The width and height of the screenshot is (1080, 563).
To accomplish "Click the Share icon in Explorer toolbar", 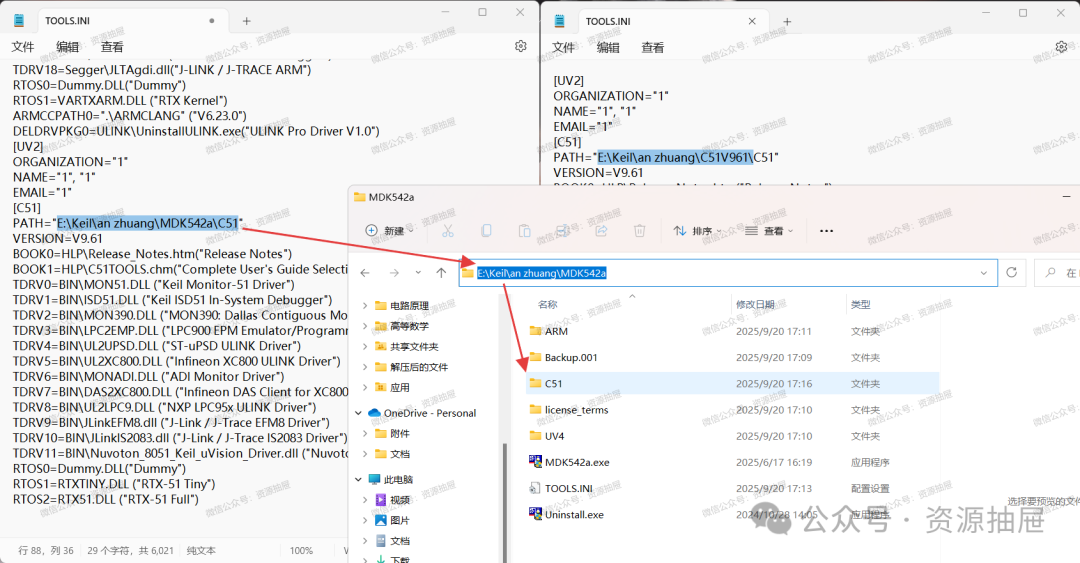I will [x=601, y=231].
